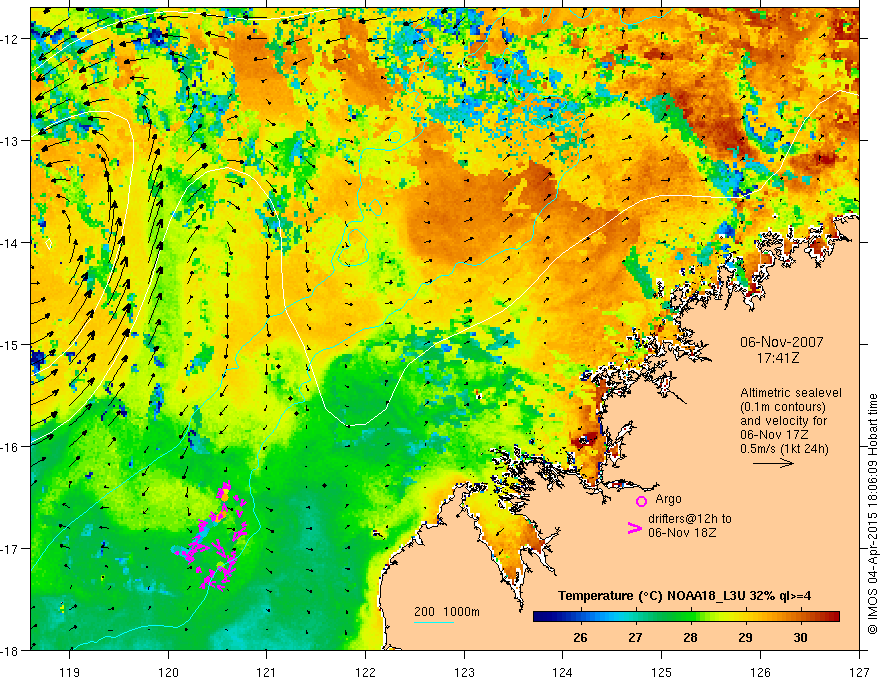The image size is (880, 680).
Task: Click the 0.5m/s velocity scale arrow
Action: tap(773, 463)
